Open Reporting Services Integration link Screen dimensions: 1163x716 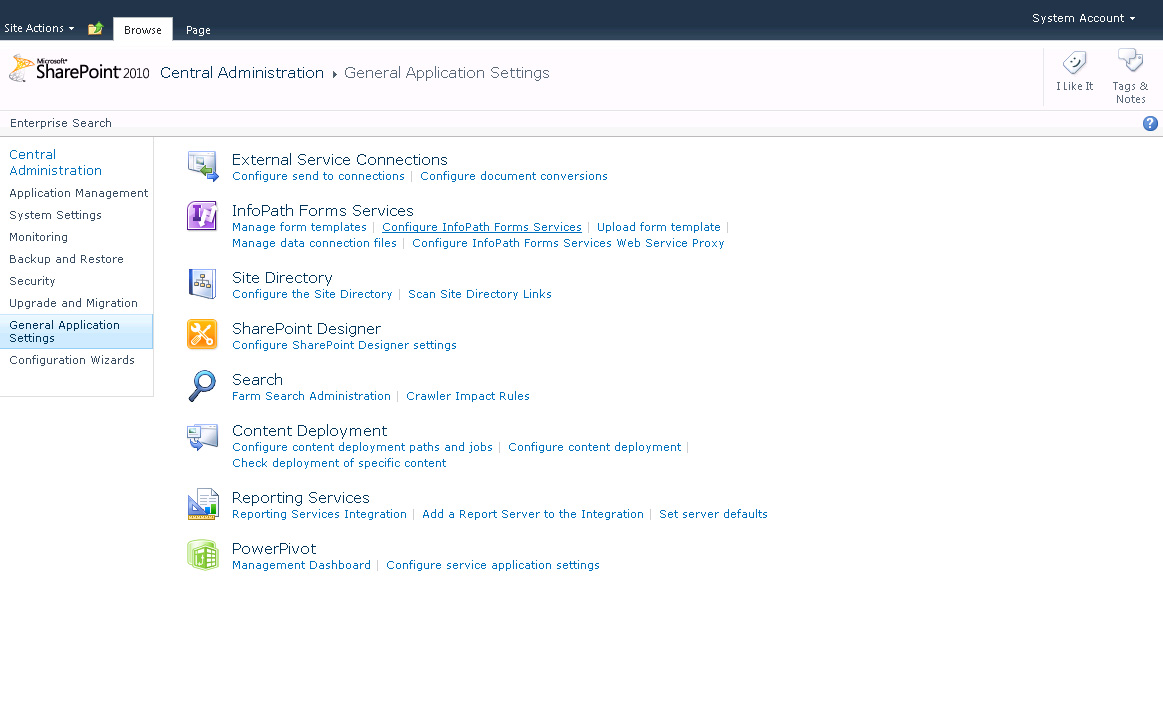pos(319,514)
